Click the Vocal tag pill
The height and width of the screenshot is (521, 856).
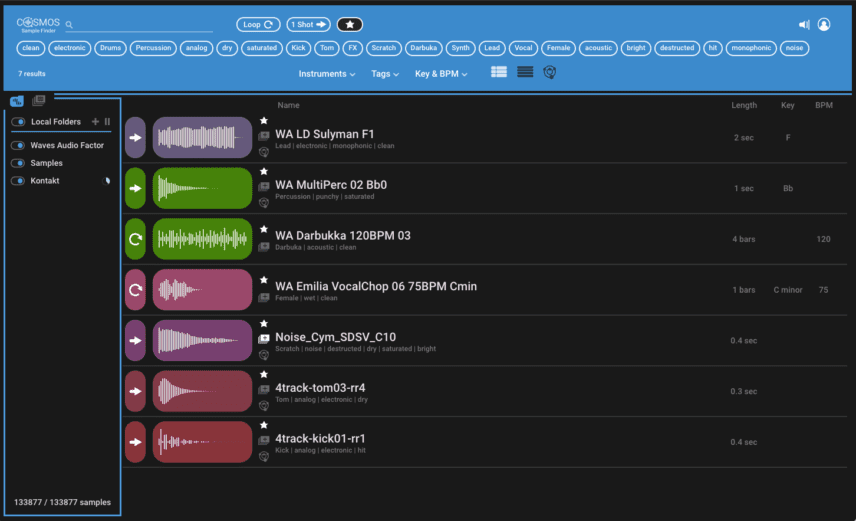coord(523,48)
